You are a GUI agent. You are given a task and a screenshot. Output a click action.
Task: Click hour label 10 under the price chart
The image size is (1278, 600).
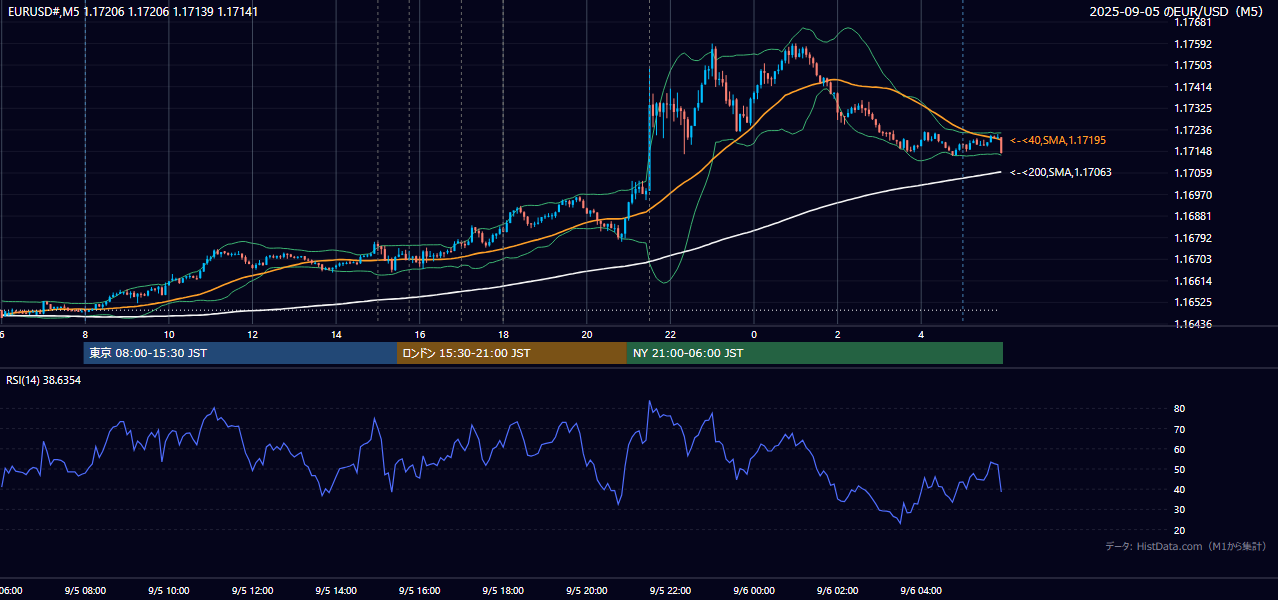pos(169,334)
